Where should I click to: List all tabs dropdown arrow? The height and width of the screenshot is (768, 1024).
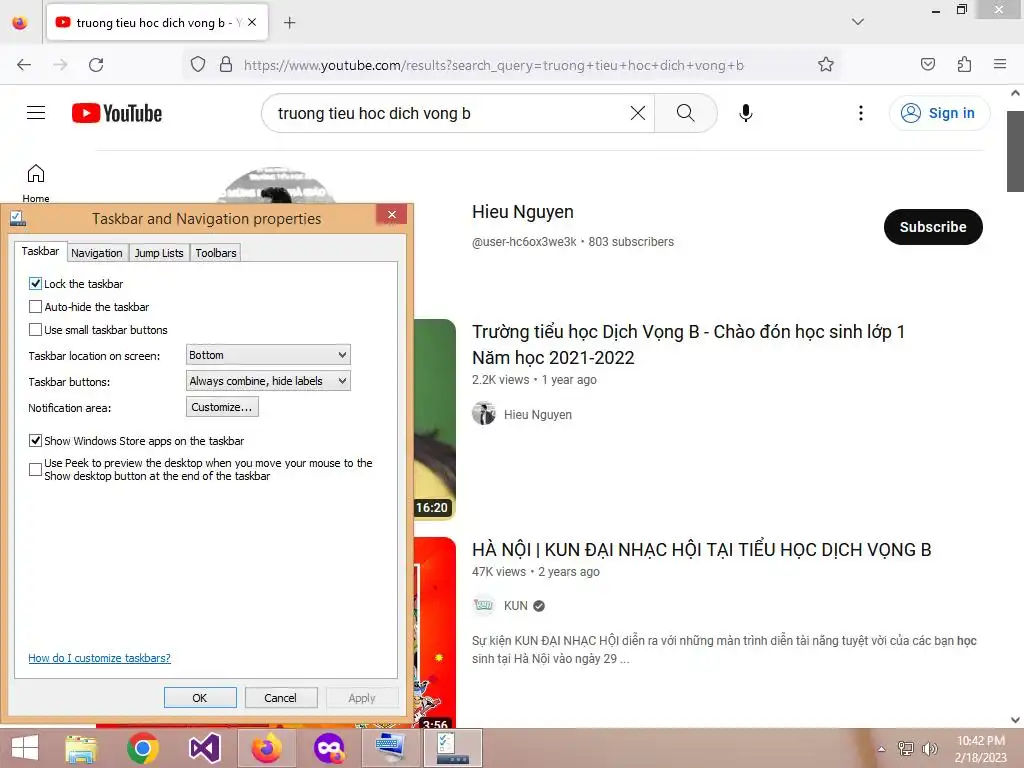(x=858, y=22)
